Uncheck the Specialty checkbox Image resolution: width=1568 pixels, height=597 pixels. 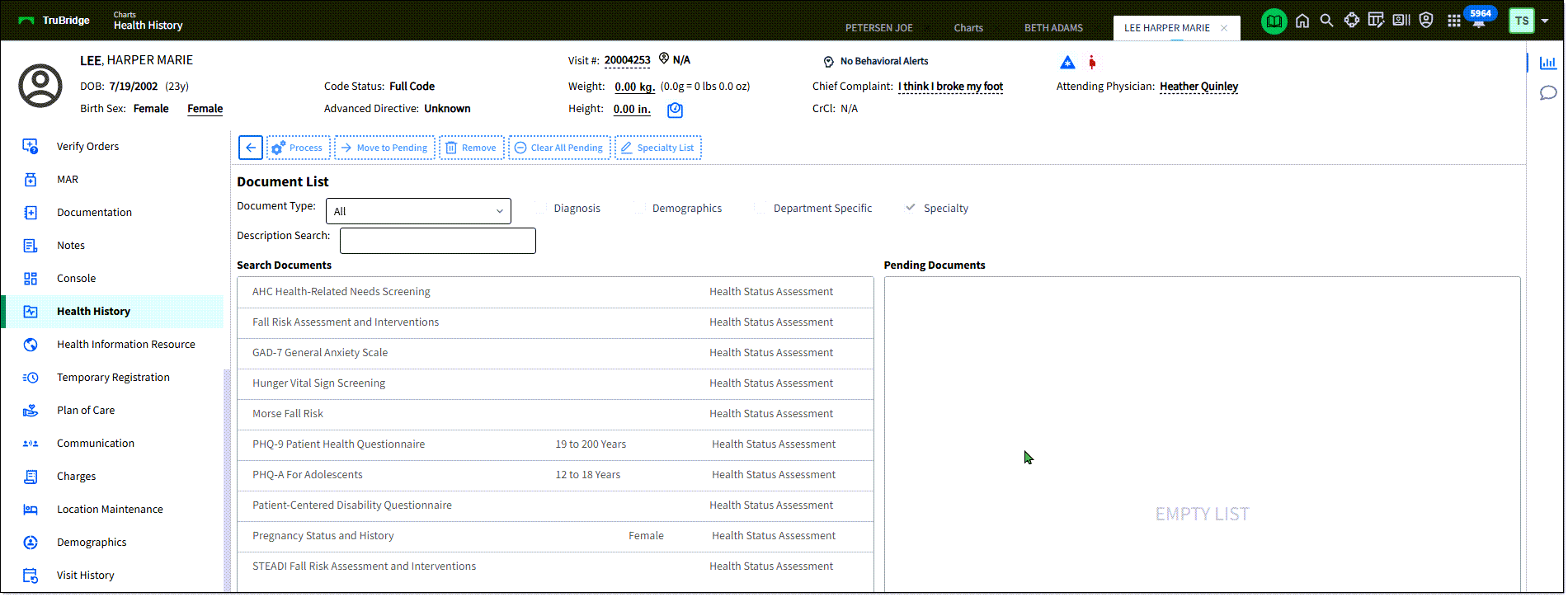coord(911,208)
